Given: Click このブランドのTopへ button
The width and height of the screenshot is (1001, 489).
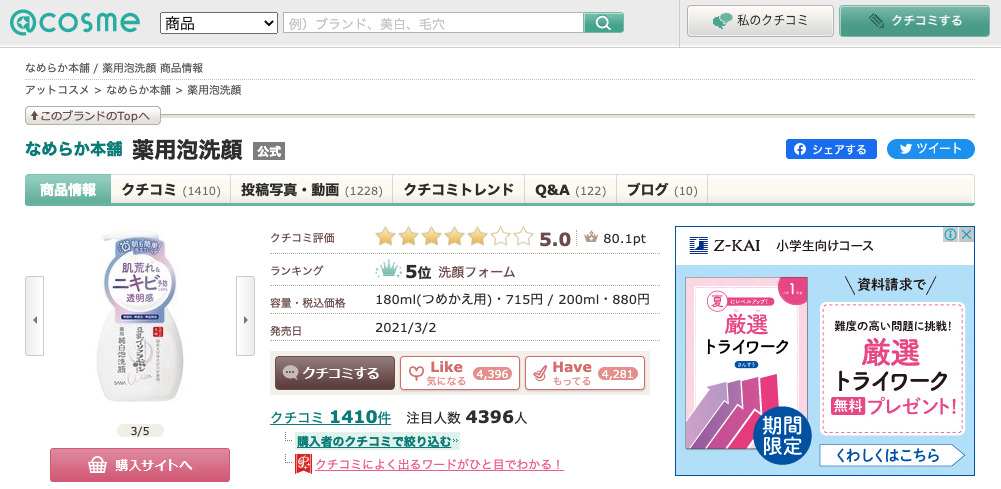Looking at the screenshot, I should [x=93, y=116].
